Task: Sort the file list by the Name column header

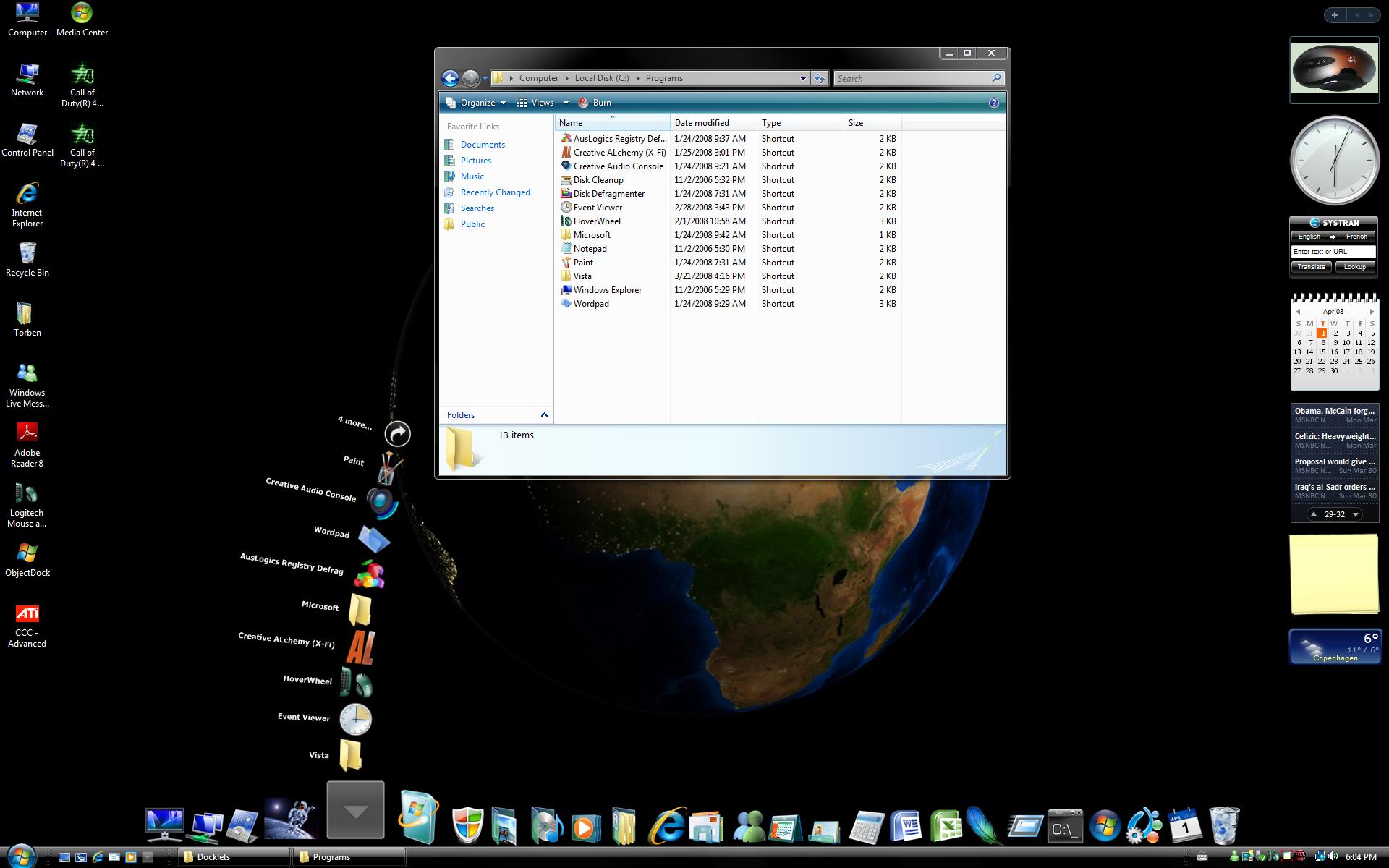Action: tap(613, 123)
